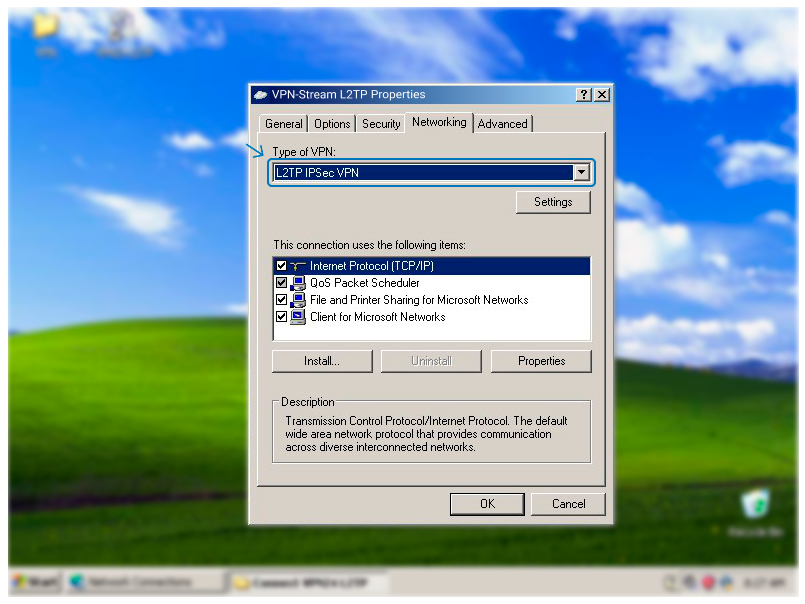Select File and Printer Sharing for Microsoft Networks
Screen dimensions: 805x604
[431, 300]
